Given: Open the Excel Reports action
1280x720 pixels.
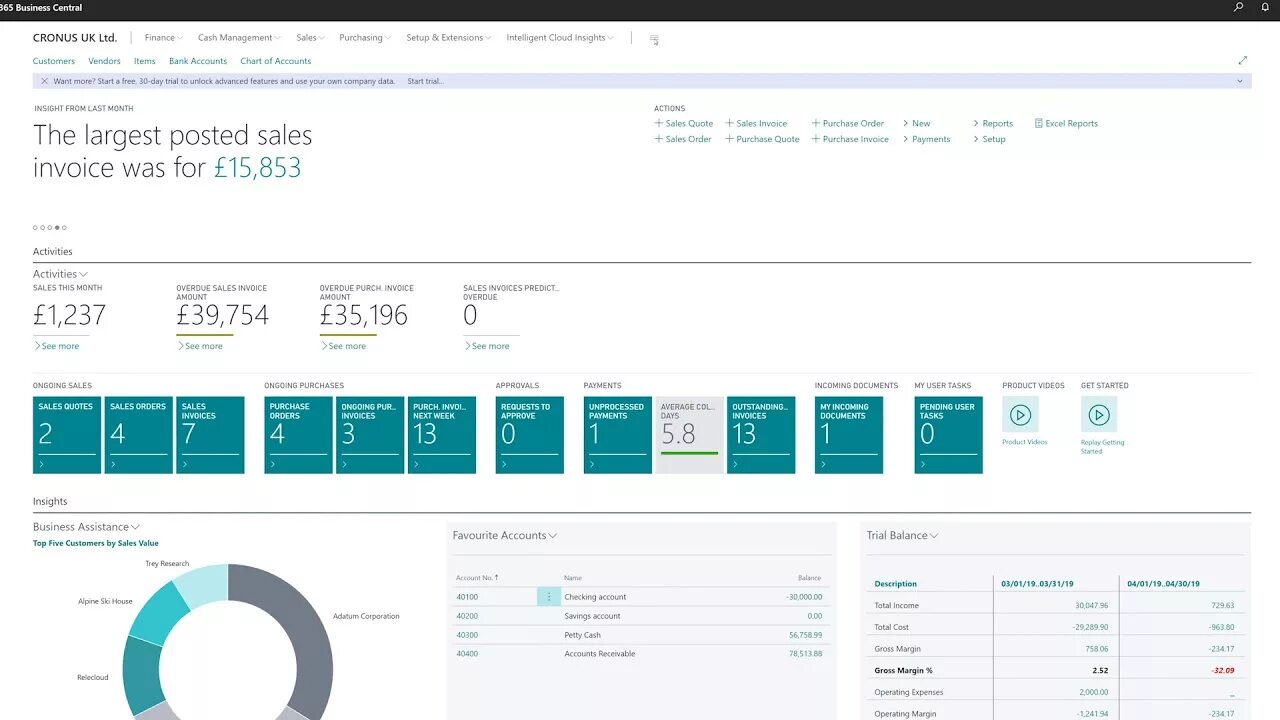Looking at the screenshot, I should (x=1066, y=124).
